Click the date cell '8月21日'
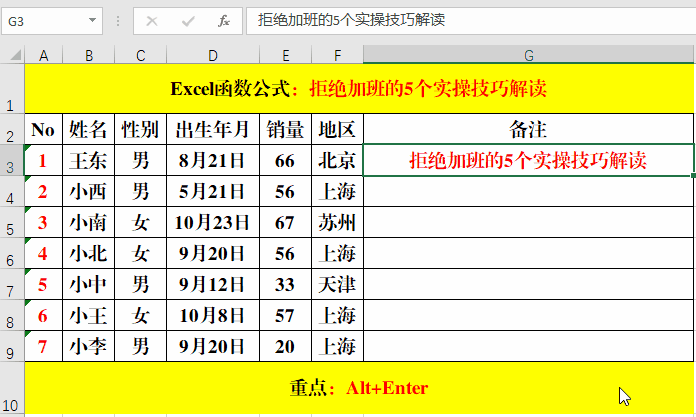This screenshot has height=417, width=696. point(213,160)
